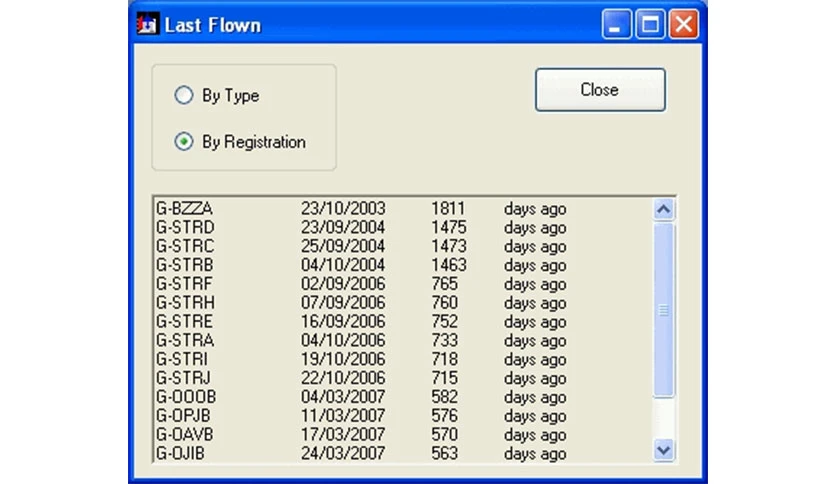Click the date 04/10/2004
Image resolution: width=836 pixels, height=484 pixels.
pyautogui.click(x=343, y=265)
